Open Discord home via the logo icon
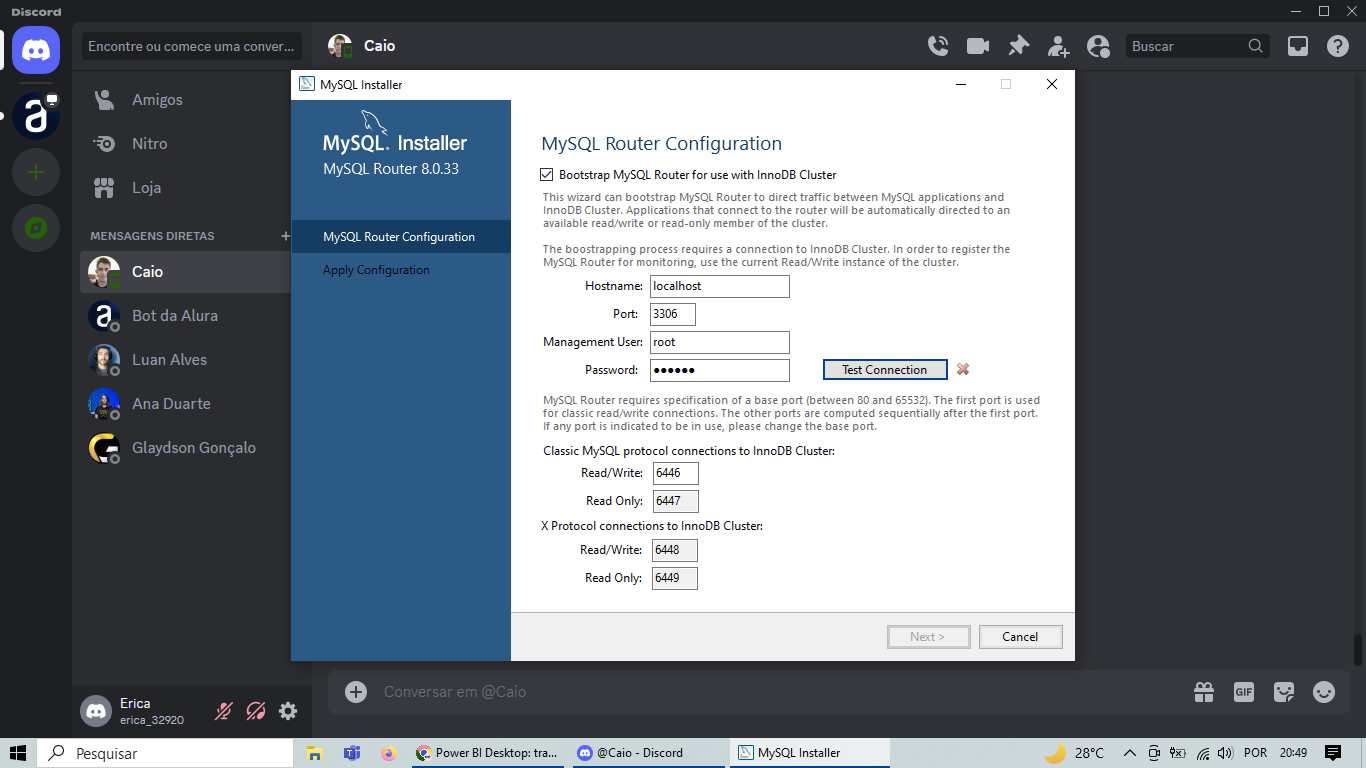This screenshot has height=768, width=1366. [36, 50]
